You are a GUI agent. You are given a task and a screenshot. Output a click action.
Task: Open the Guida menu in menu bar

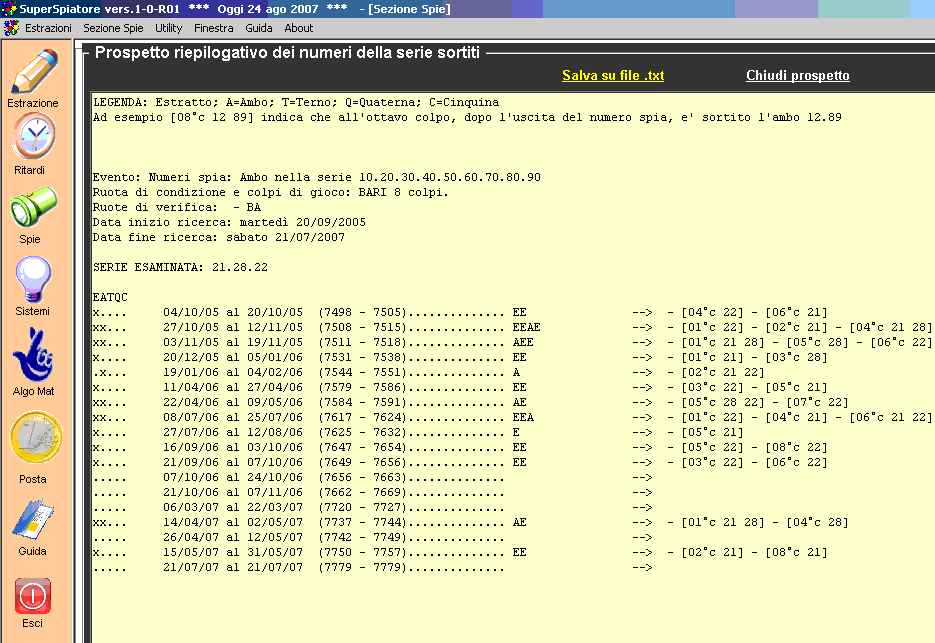[259, 28]
